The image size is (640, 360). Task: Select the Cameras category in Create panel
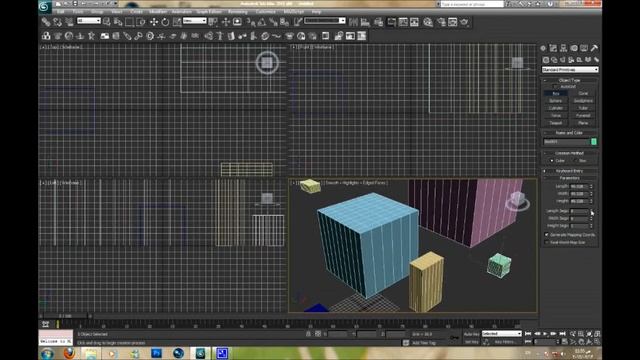(x=571, y=60)
